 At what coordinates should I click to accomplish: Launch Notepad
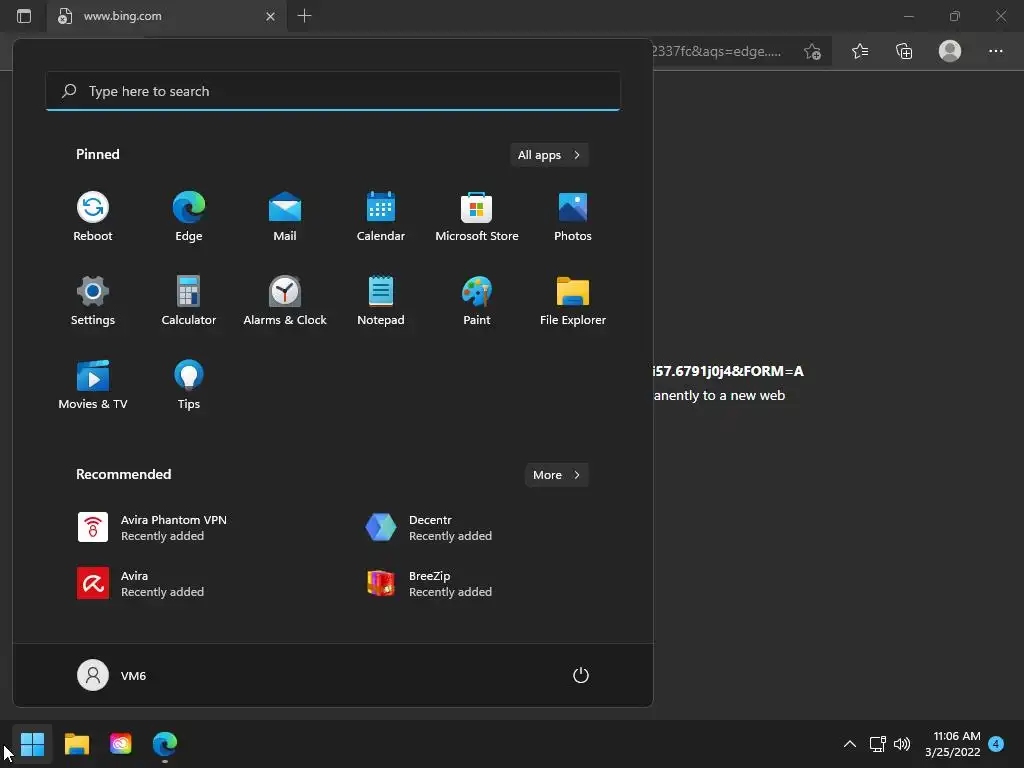tap(381, 301)
